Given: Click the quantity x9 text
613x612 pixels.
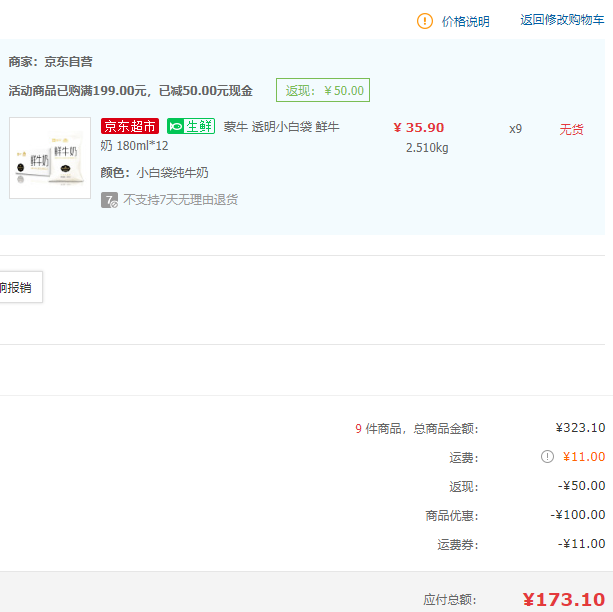Looking at the screenshot, I should 515,129.
